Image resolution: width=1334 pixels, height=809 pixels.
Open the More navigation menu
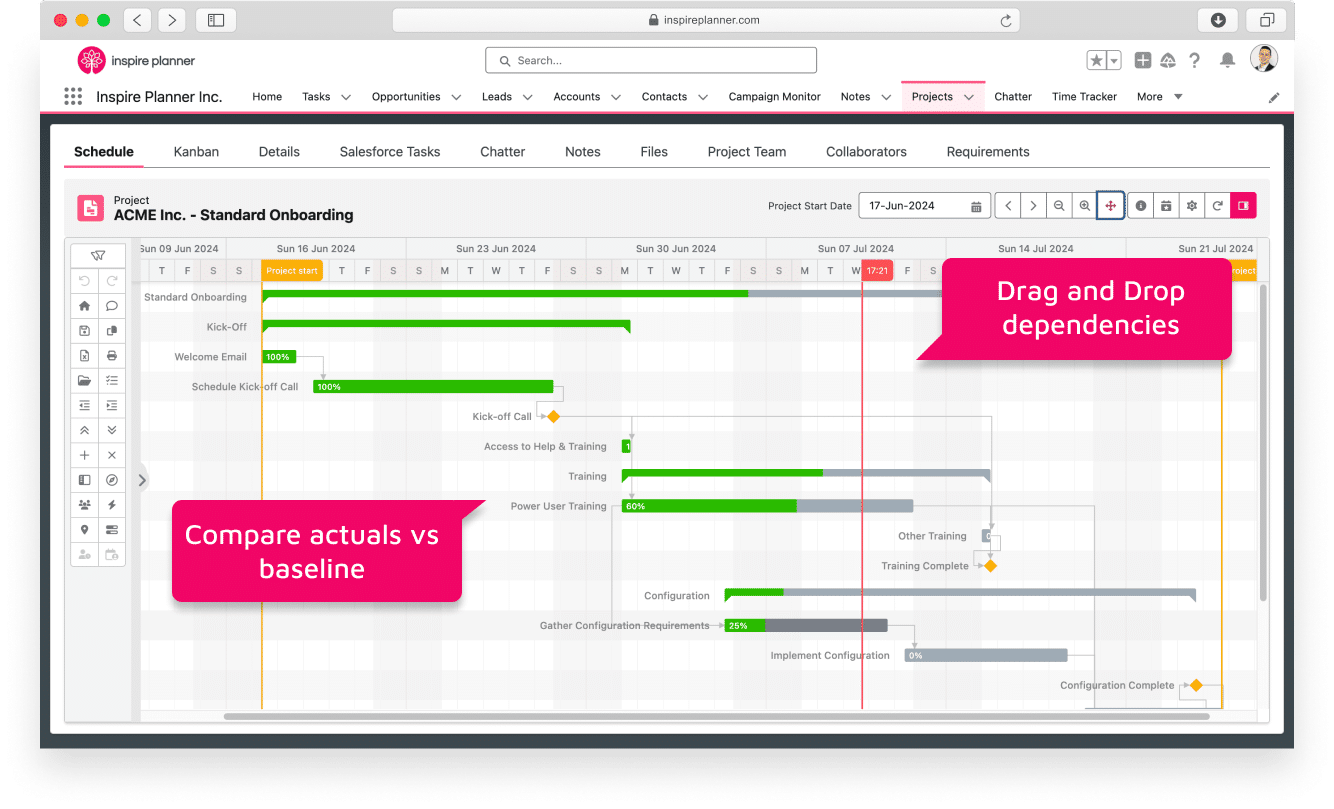(1159, 97)
